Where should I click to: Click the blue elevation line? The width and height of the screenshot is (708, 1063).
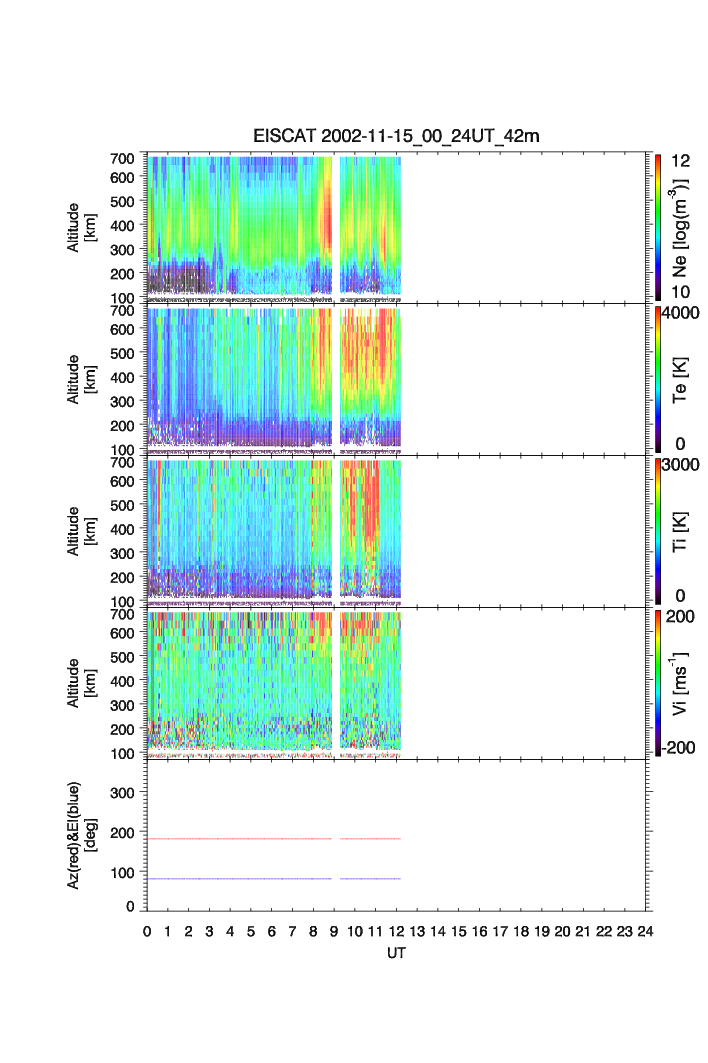coord(240,879)
